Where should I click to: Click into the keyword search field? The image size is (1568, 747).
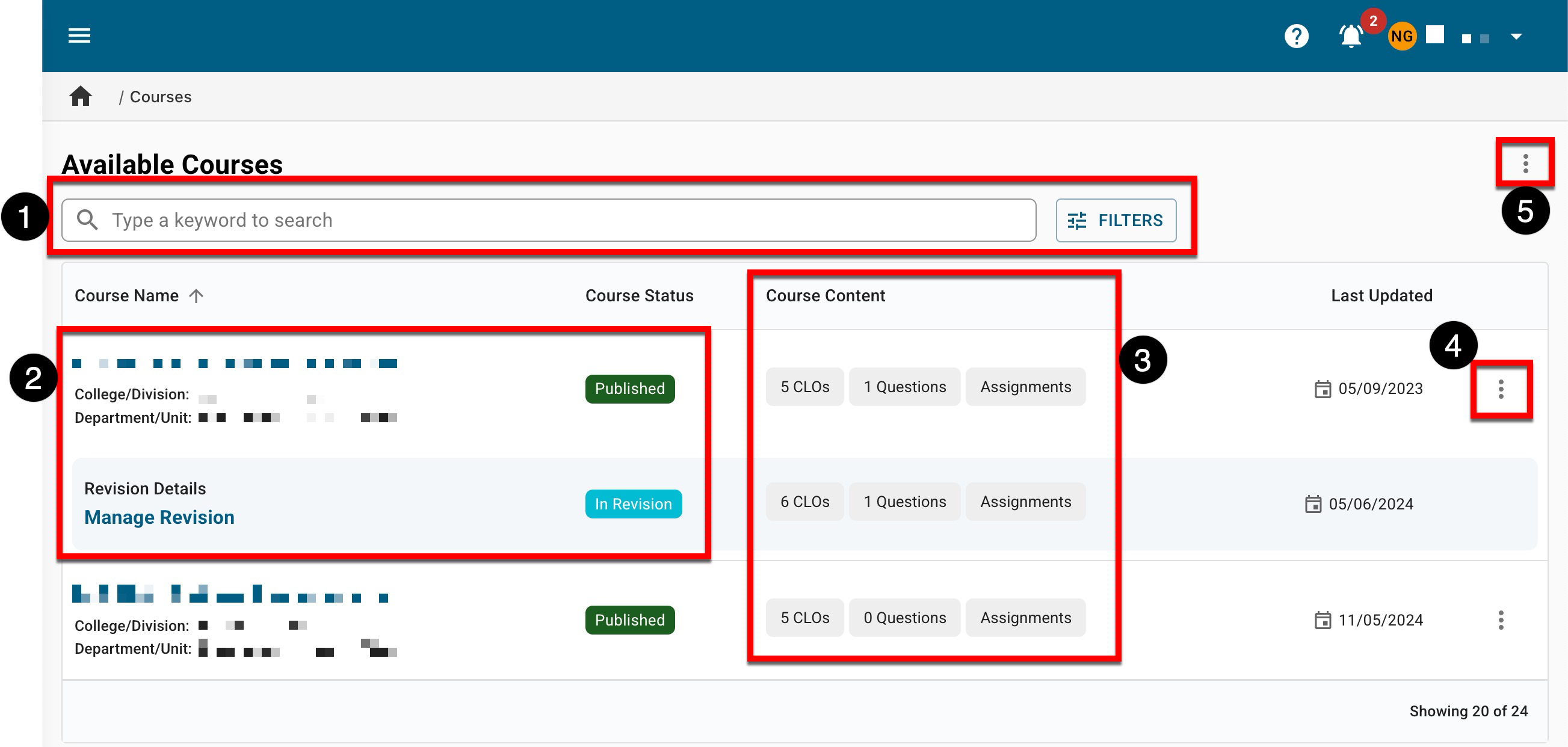point(548,220)
